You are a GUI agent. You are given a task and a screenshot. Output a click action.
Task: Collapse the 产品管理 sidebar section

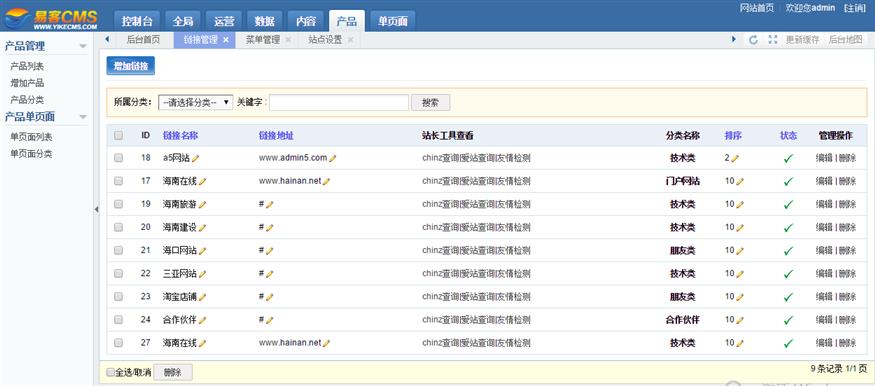click(x=83, y=46)
